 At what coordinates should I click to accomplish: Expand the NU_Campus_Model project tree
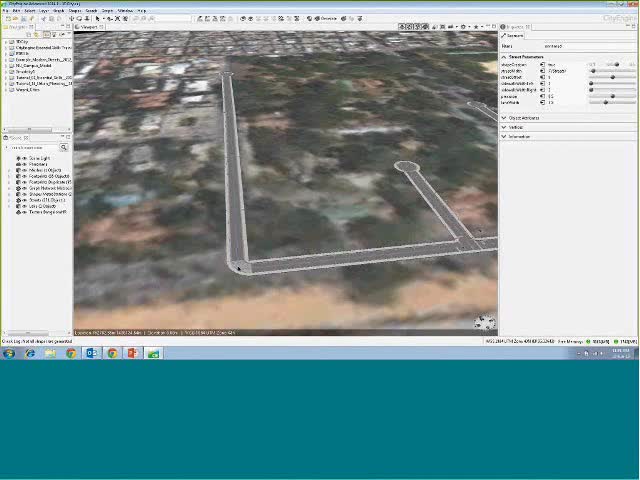coord(6,65)
